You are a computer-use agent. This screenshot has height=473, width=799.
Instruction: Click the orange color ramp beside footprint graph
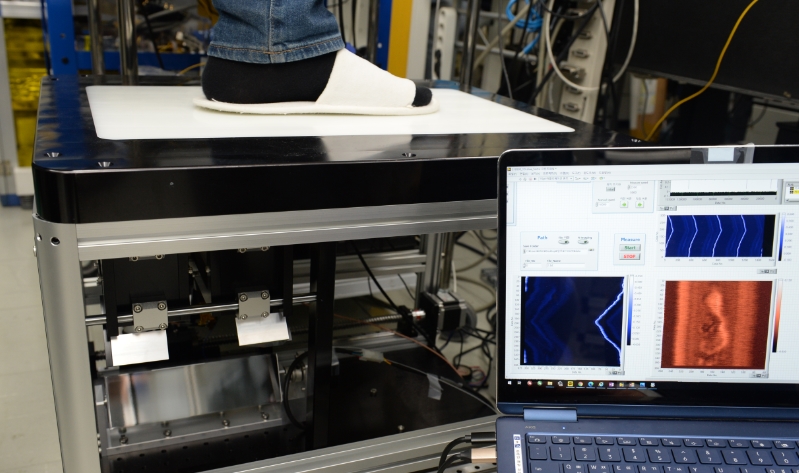tap(779, 316)
